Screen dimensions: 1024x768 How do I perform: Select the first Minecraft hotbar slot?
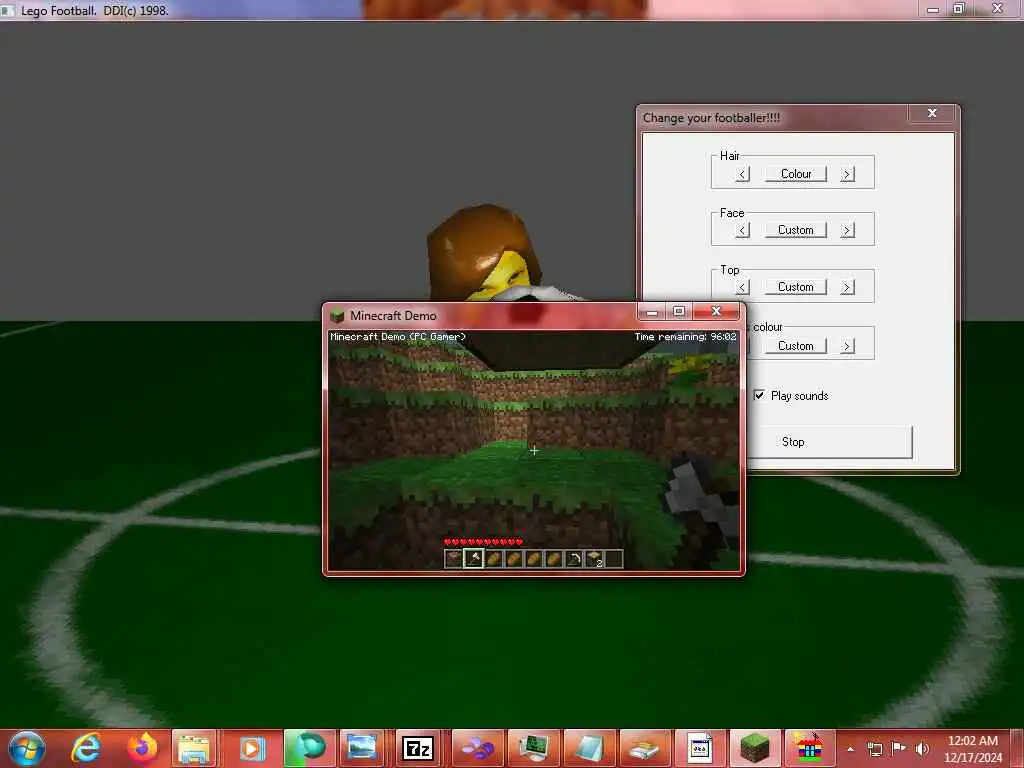tap(454, 558)
